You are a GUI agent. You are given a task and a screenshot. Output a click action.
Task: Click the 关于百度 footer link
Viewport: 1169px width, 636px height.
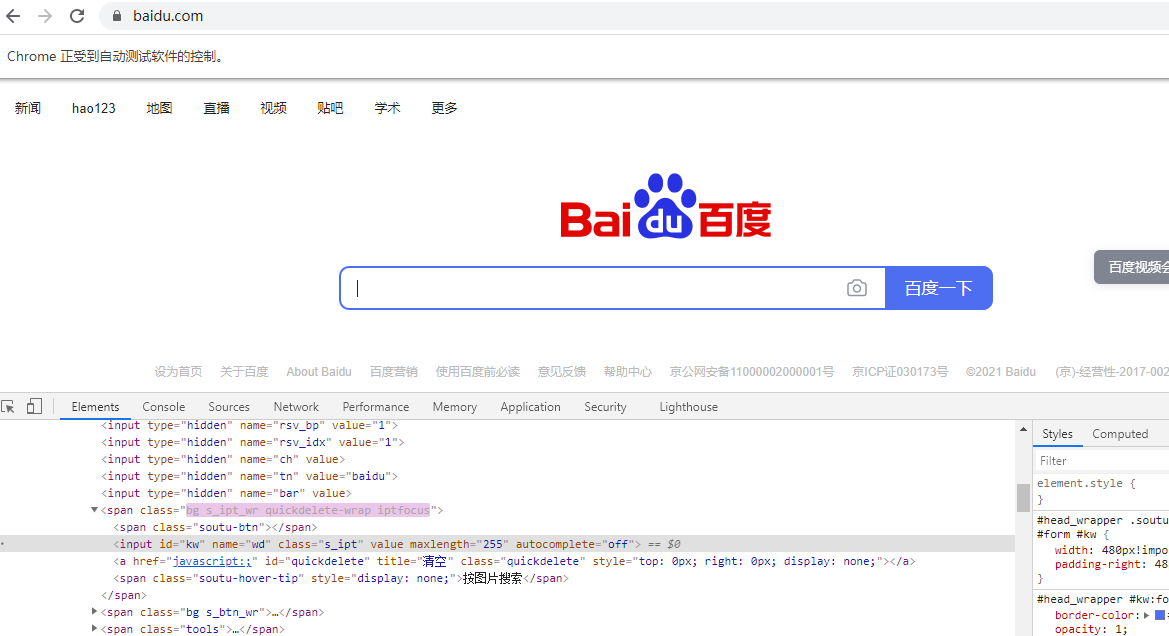coord(244,371)
